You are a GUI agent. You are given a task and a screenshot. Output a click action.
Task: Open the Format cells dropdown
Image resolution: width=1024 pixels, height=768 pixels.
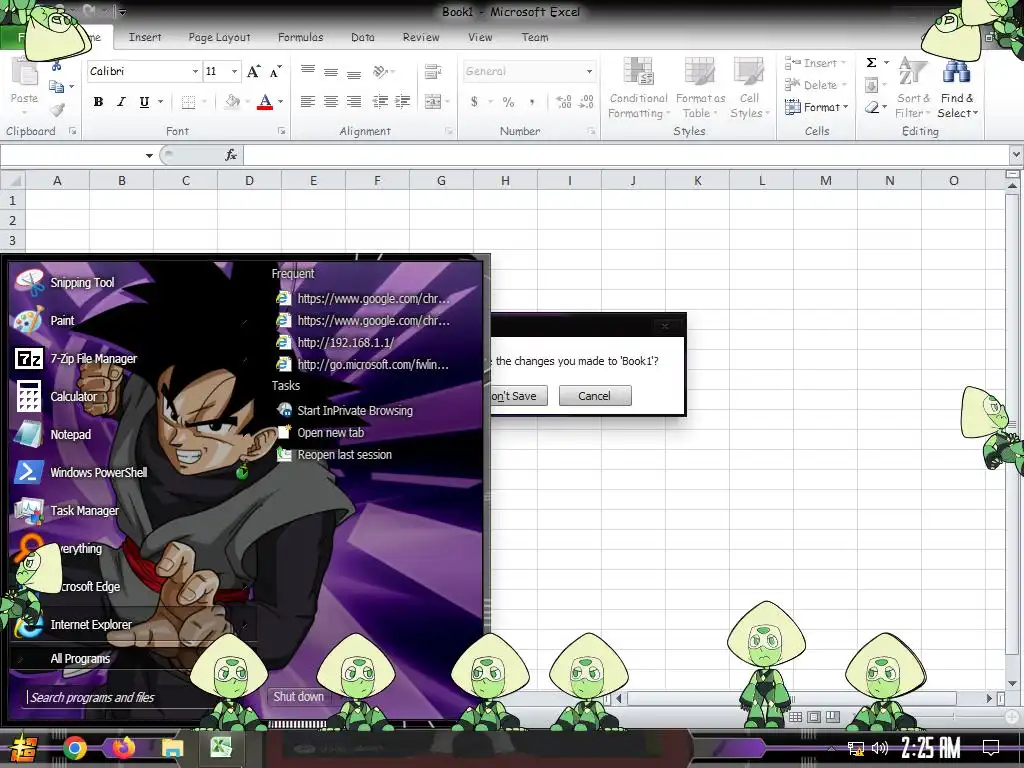pyautogui.click(x=816, y=106)
